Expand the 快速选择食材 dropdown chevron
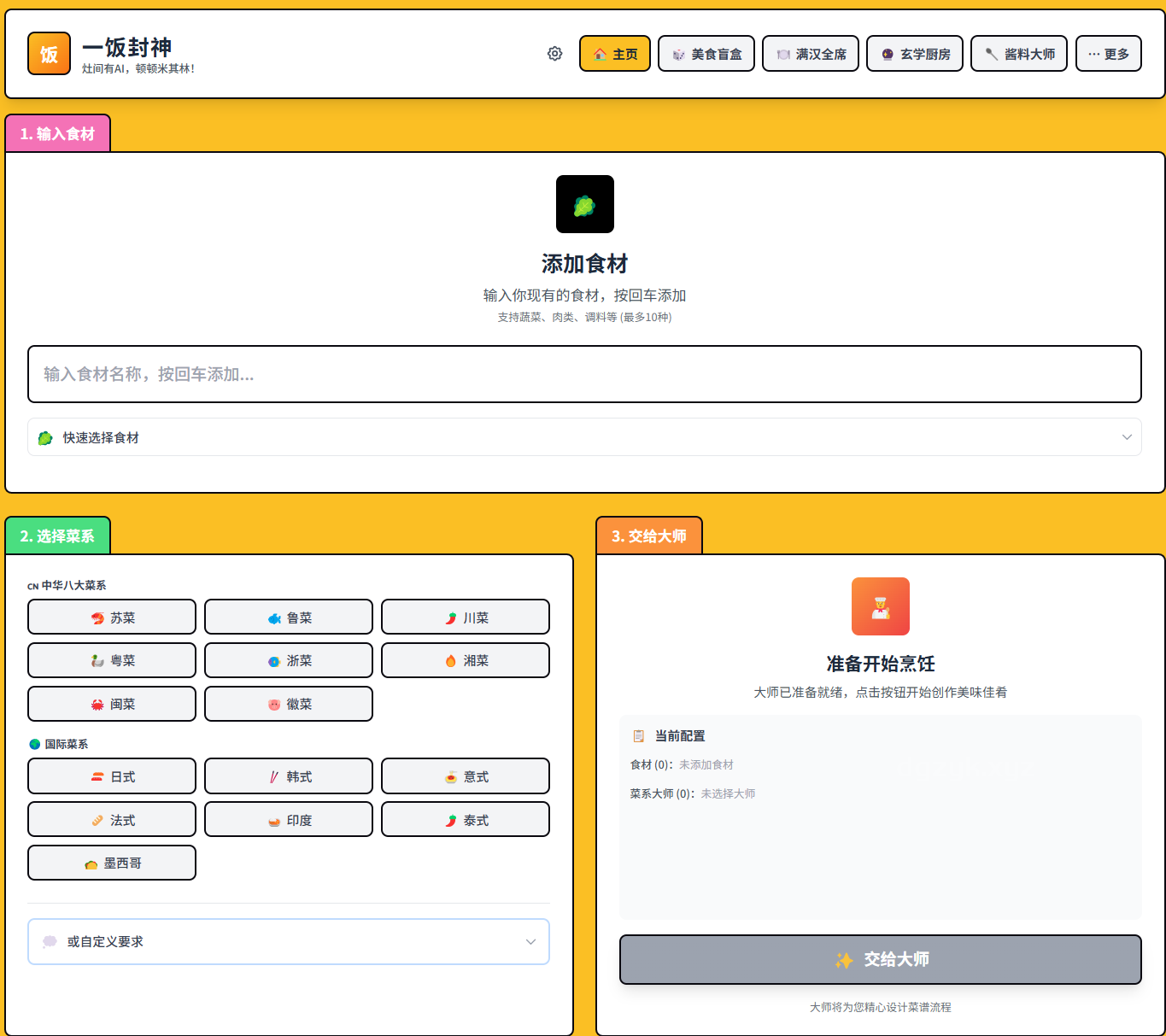The image size is (1166, 1036). point(1126,437)
